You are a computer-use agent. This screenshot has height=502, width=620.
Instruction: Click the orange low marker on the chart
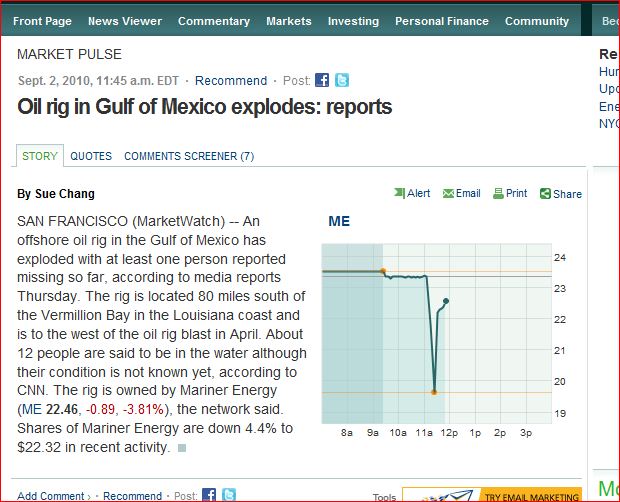434,392
